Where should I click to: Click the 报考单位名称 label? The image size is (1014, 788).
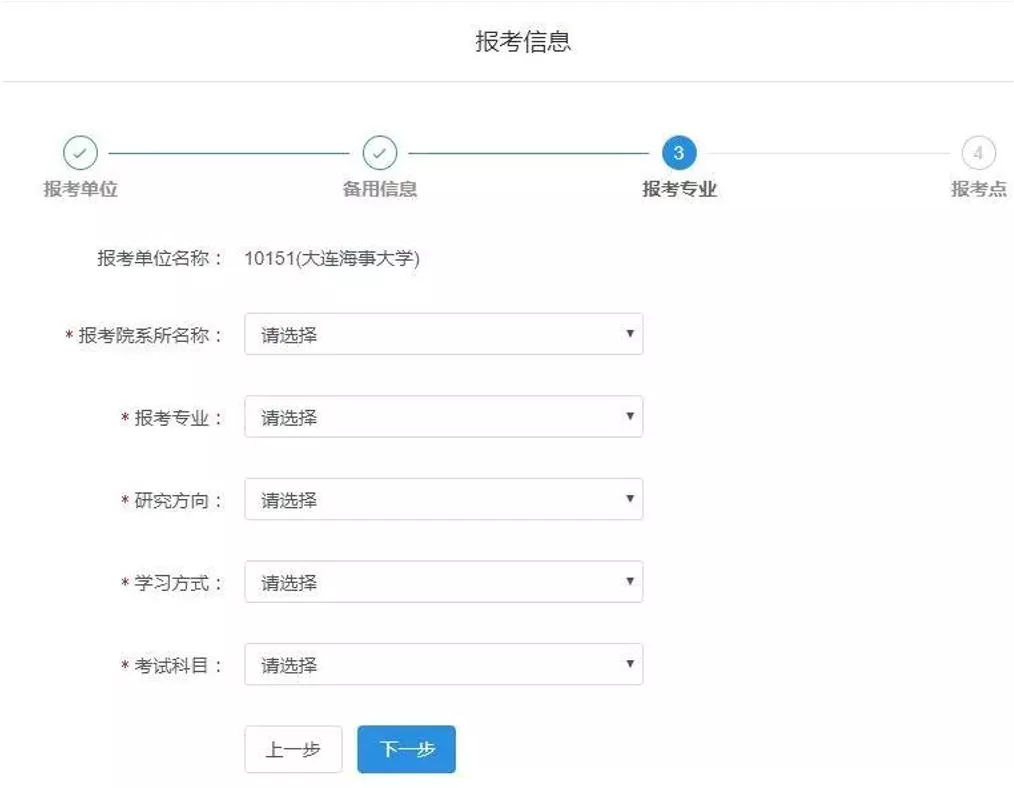pos(160,259)
